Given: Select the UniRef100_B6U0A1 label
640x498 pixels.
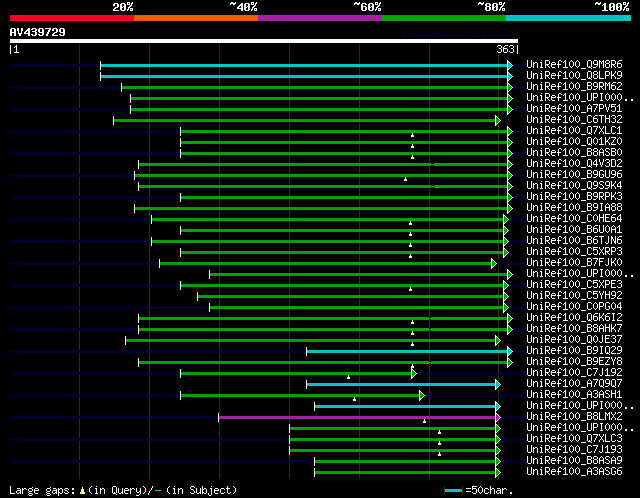Looking at the screenshot, I should pos(574,229).
